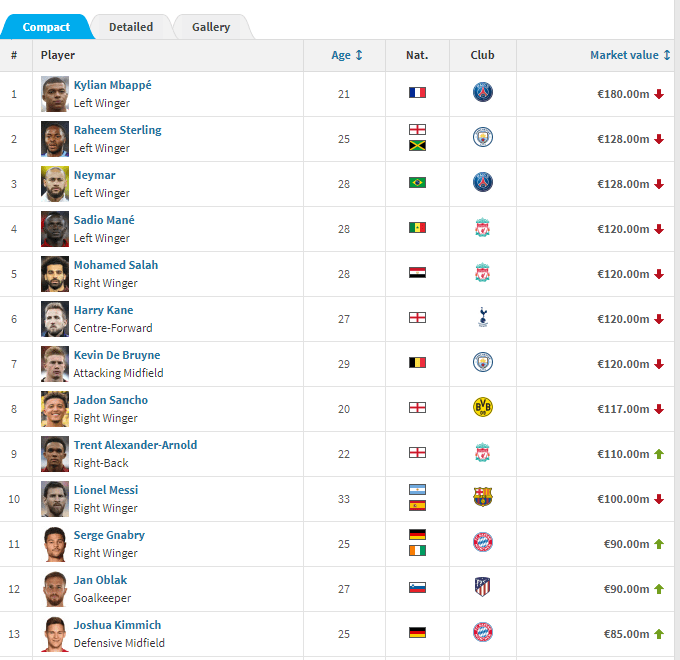Open Kevin De Bruyne's player profile link
The height and width of the screenshot is (660, 680).
pyautogui.click(x=117, y=355)
